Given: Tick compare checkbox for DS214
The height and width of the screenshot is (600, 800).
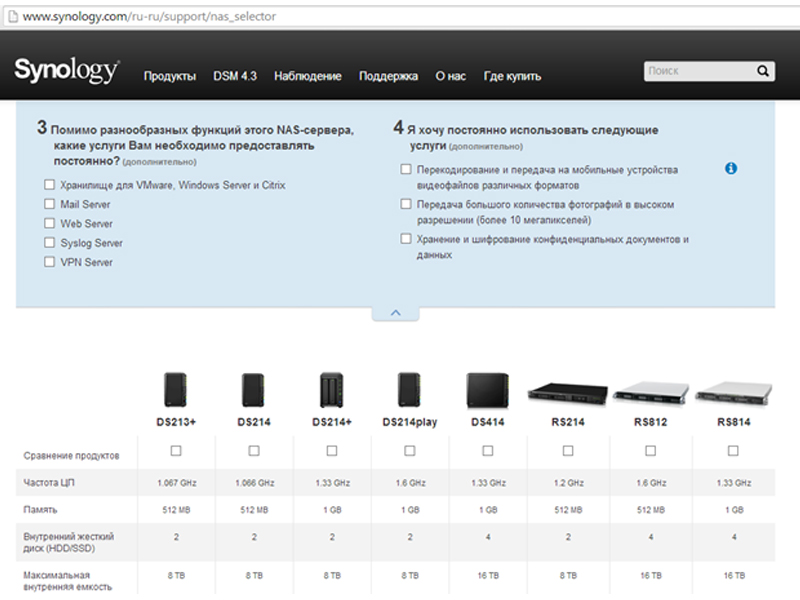Looking at the screenshot, I should (254, 451).
